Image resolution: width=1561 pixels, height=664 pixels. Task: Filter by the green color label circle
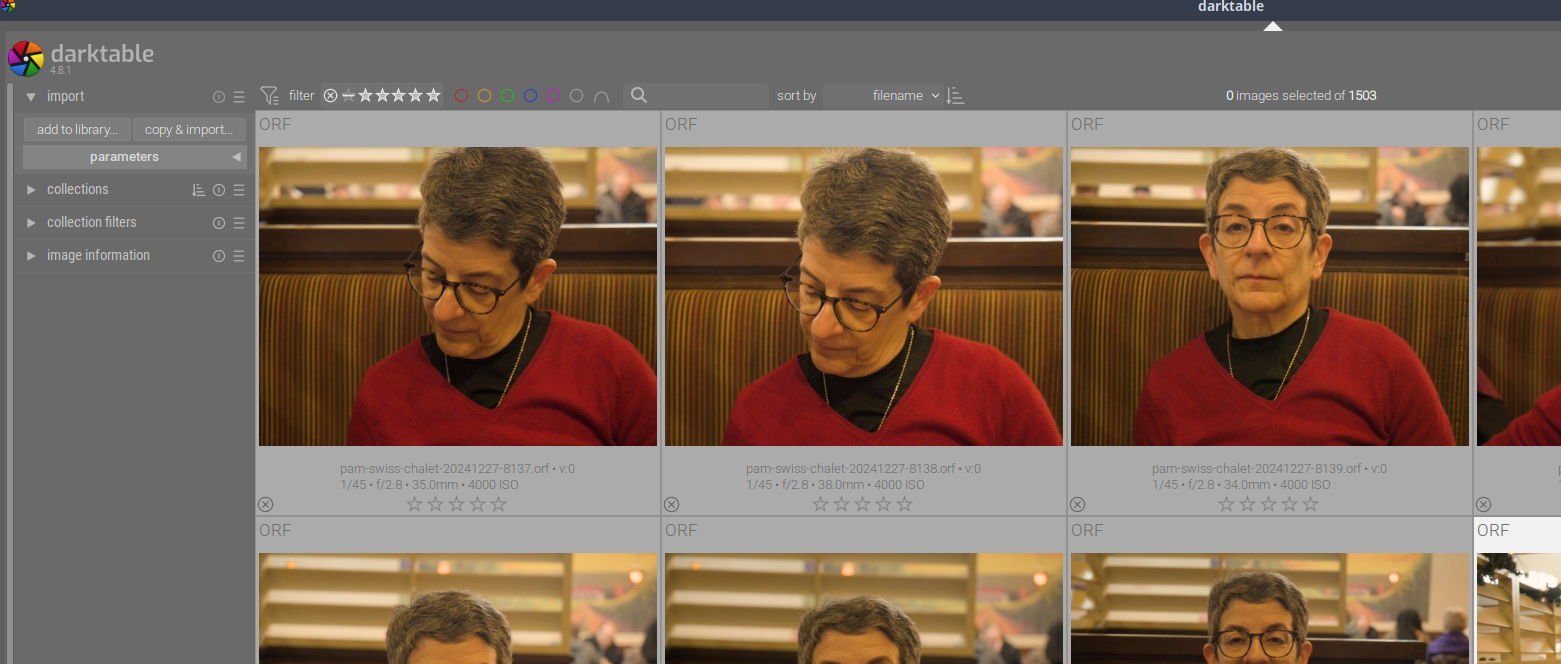[507, 95]
